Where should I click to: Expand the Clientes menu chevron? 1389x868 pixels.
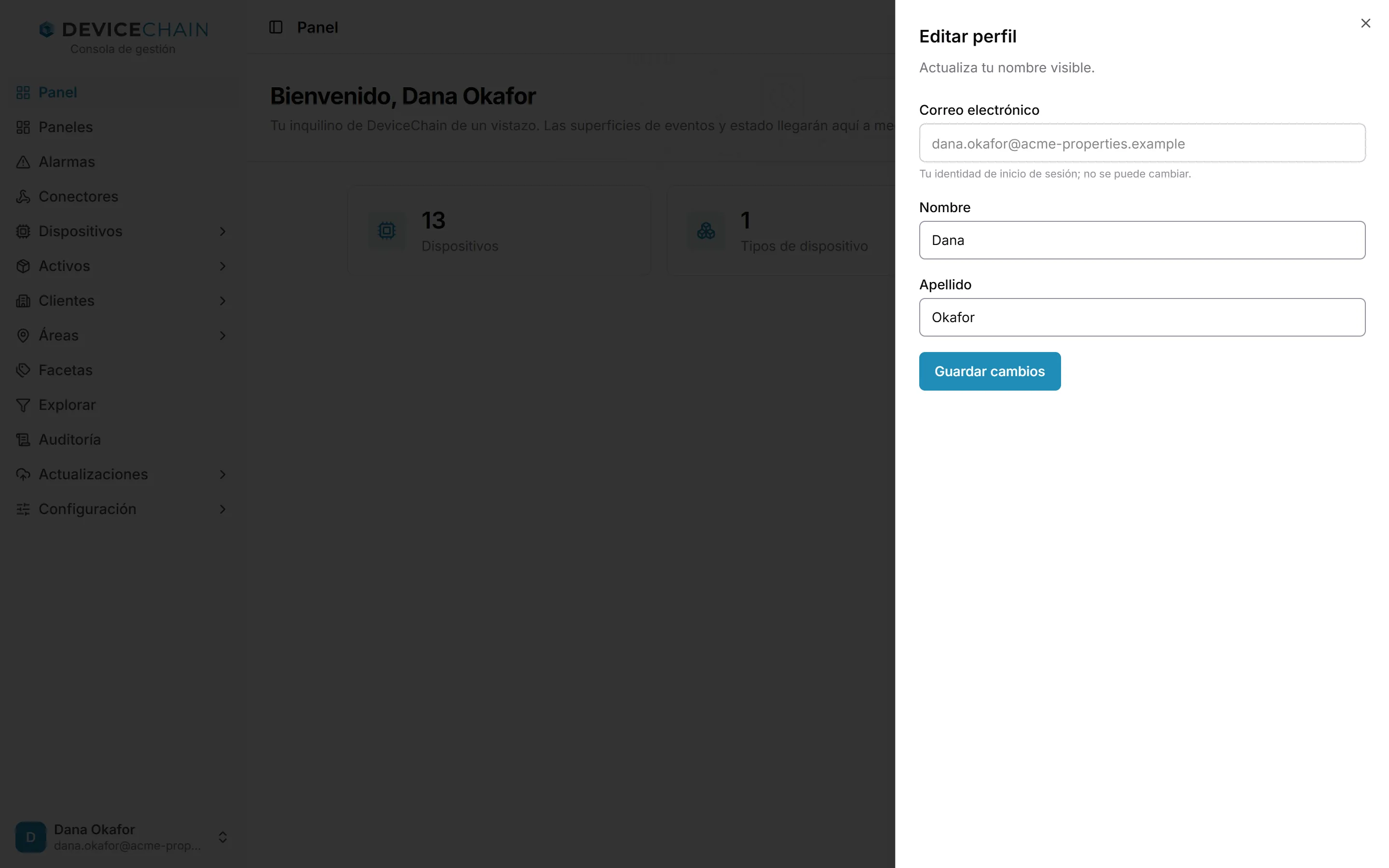[x=223, y=301]
